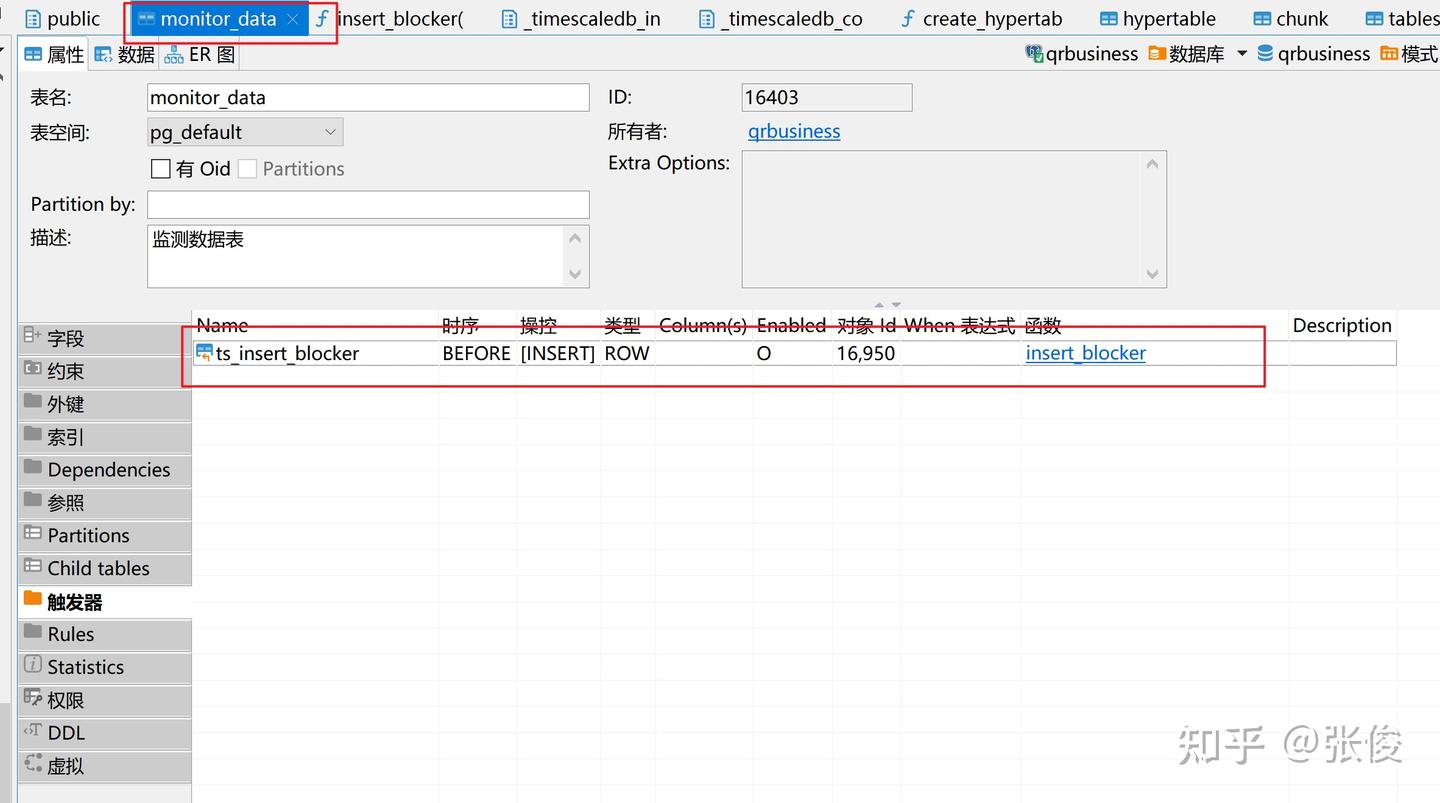Click the 外键 foreign keys icon
Image resolution: width=1440 pixels, height=803 pixels.
pyautogui.click(x=33, y=404)
